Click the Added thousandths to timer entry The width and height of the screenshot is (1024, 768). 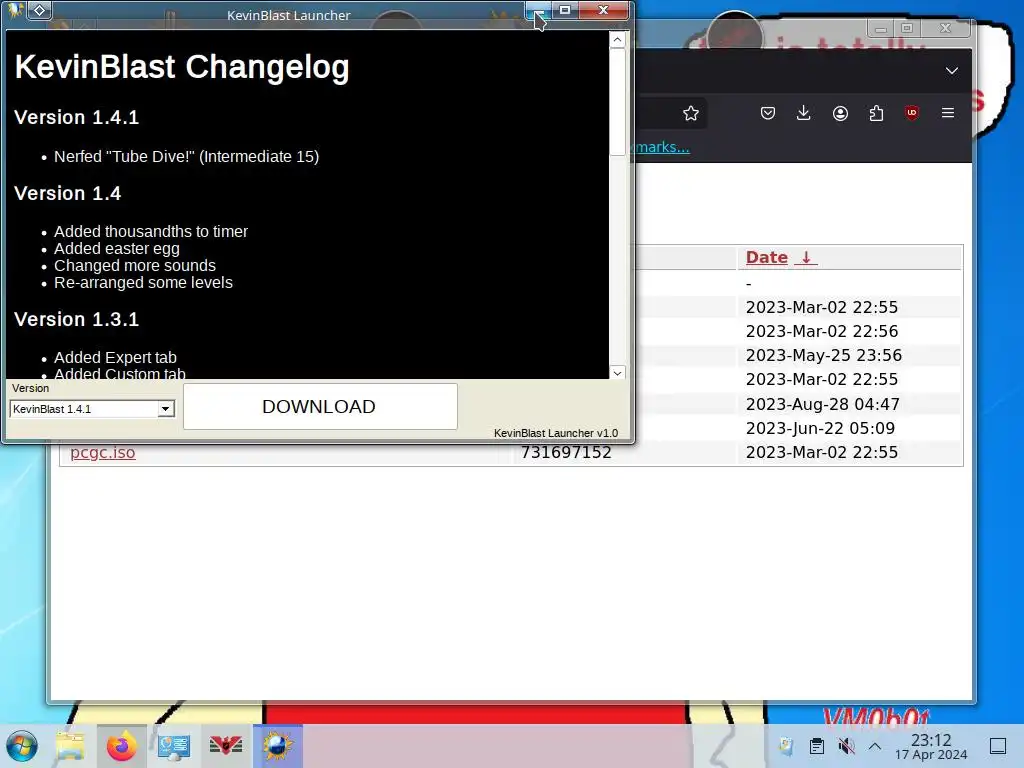tap(151, 231)
